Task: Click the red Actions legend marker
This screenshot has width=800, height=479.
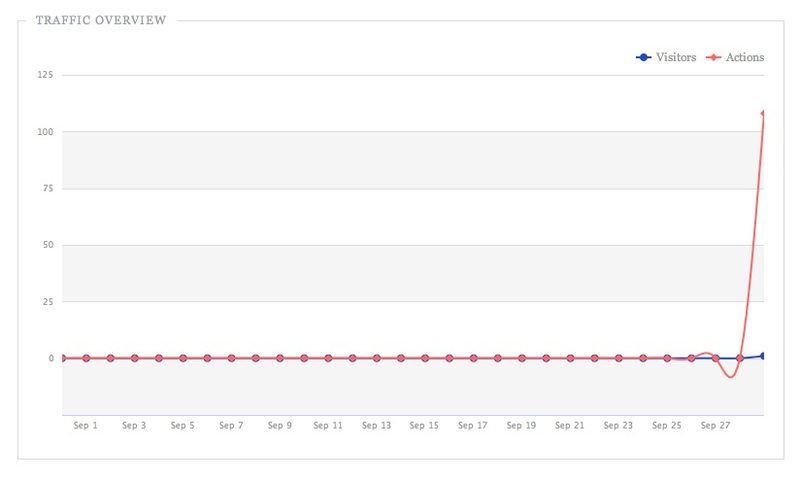Action: (x=715, y=57)
